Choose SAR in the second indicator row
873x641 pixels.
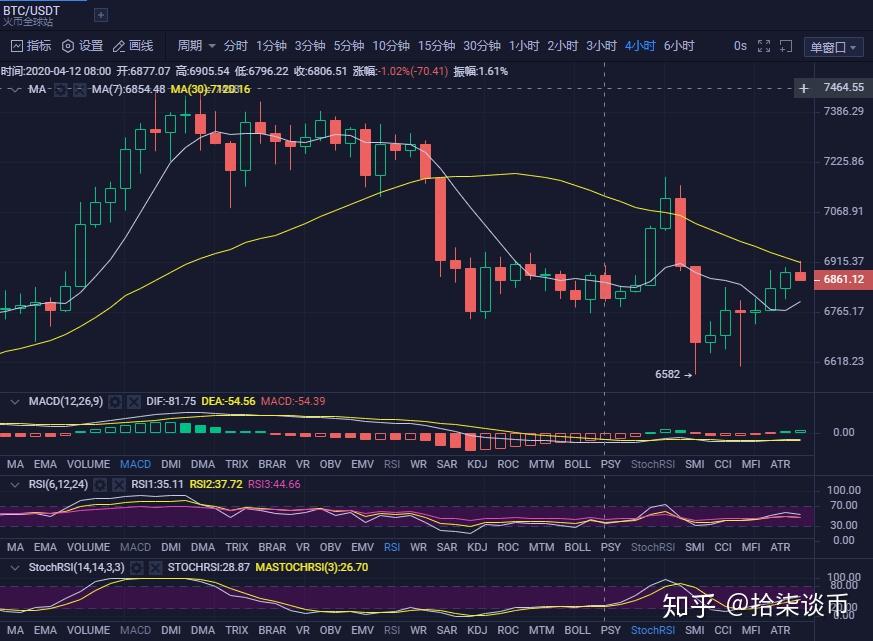pos(447,547)
